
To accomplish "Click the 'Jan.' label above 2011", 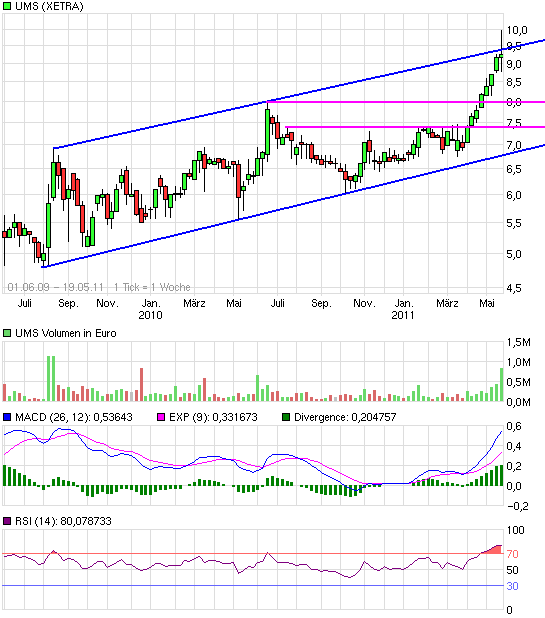I will point(404,303).
